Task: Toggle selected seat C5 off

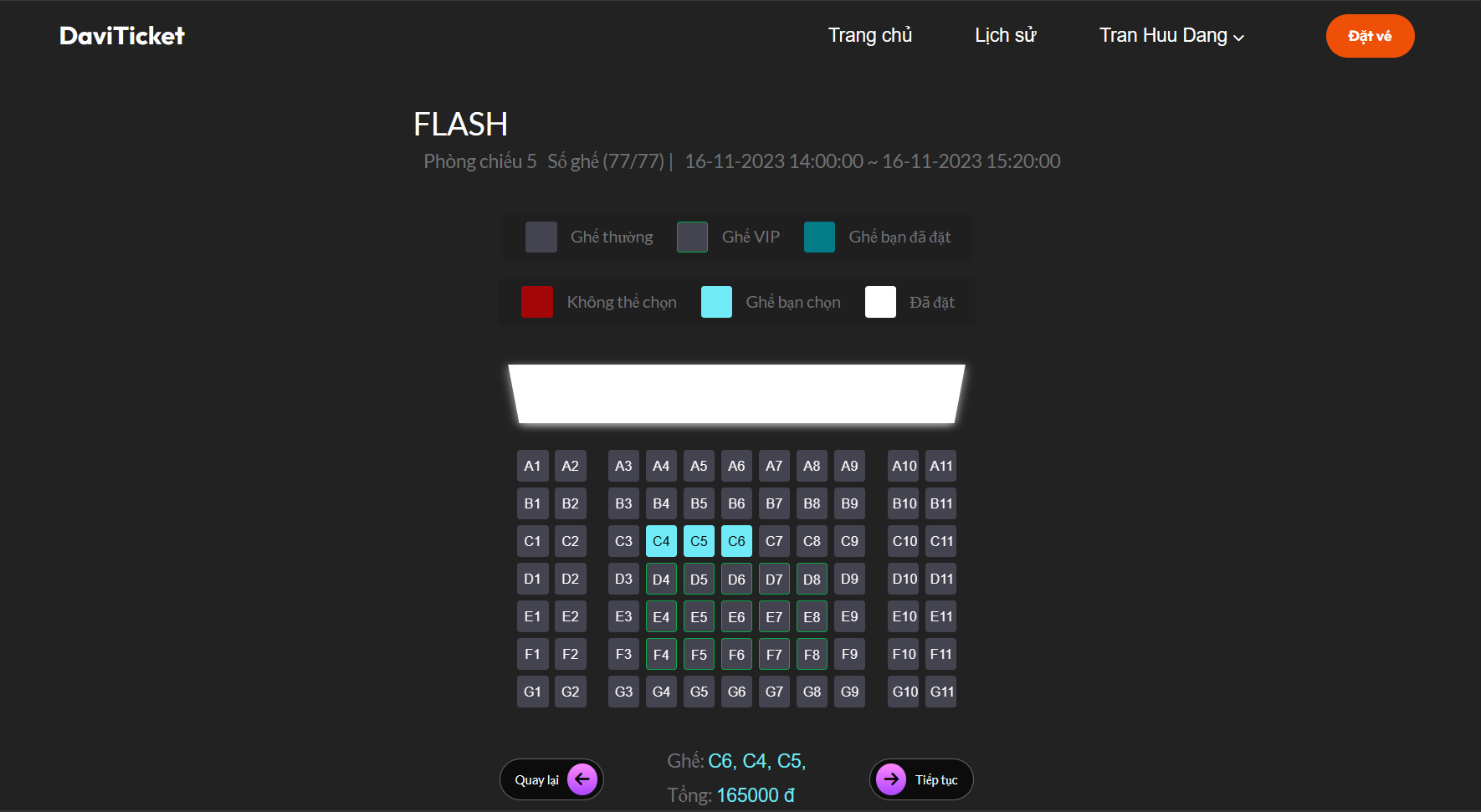Action: coord(699,541)
